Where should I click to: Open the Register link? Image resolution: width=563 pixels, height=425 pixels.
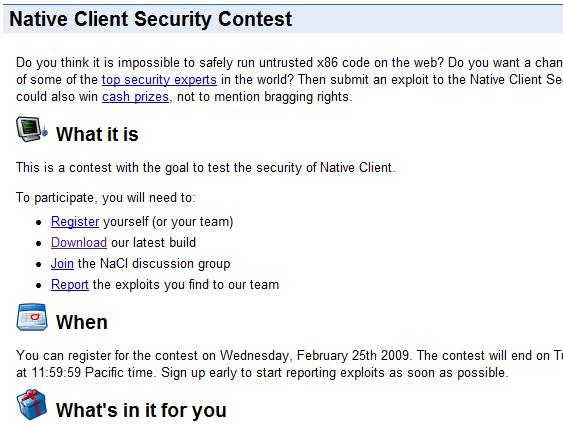coord(75,221)
